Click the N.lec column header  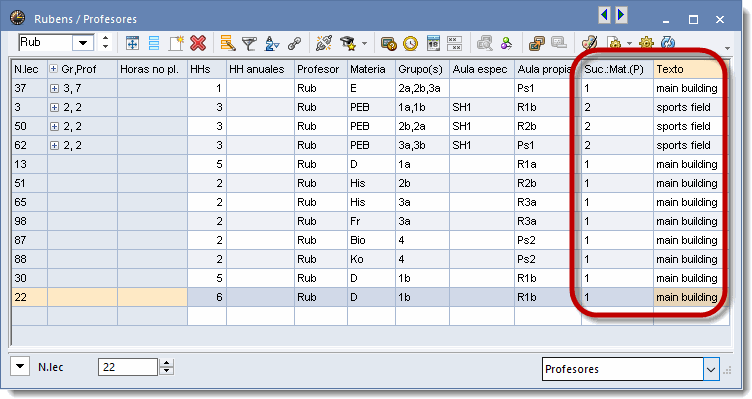click(x=29, y=69)
